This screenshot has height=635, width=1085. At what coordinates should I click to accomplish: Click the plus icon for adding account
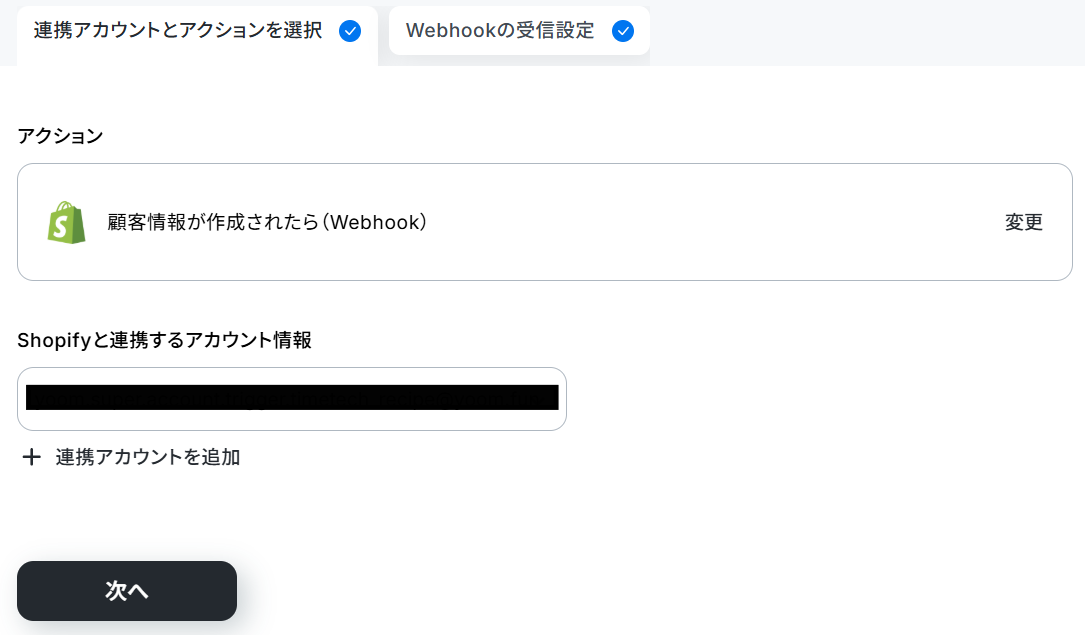coord(31,457)
